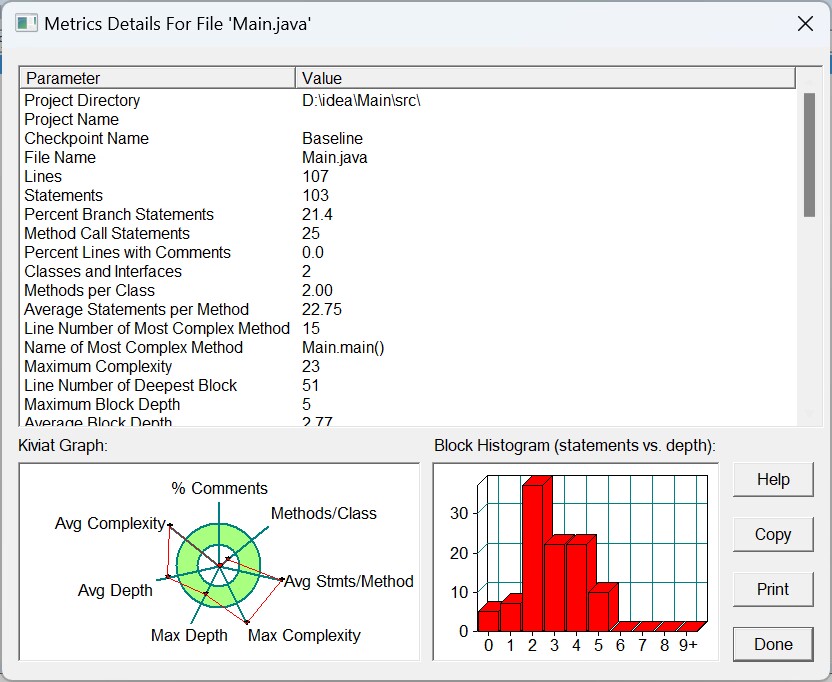Screen dimensions: 832x682
Task: Copy the metrics with Copy button
Action: [773, 534]
